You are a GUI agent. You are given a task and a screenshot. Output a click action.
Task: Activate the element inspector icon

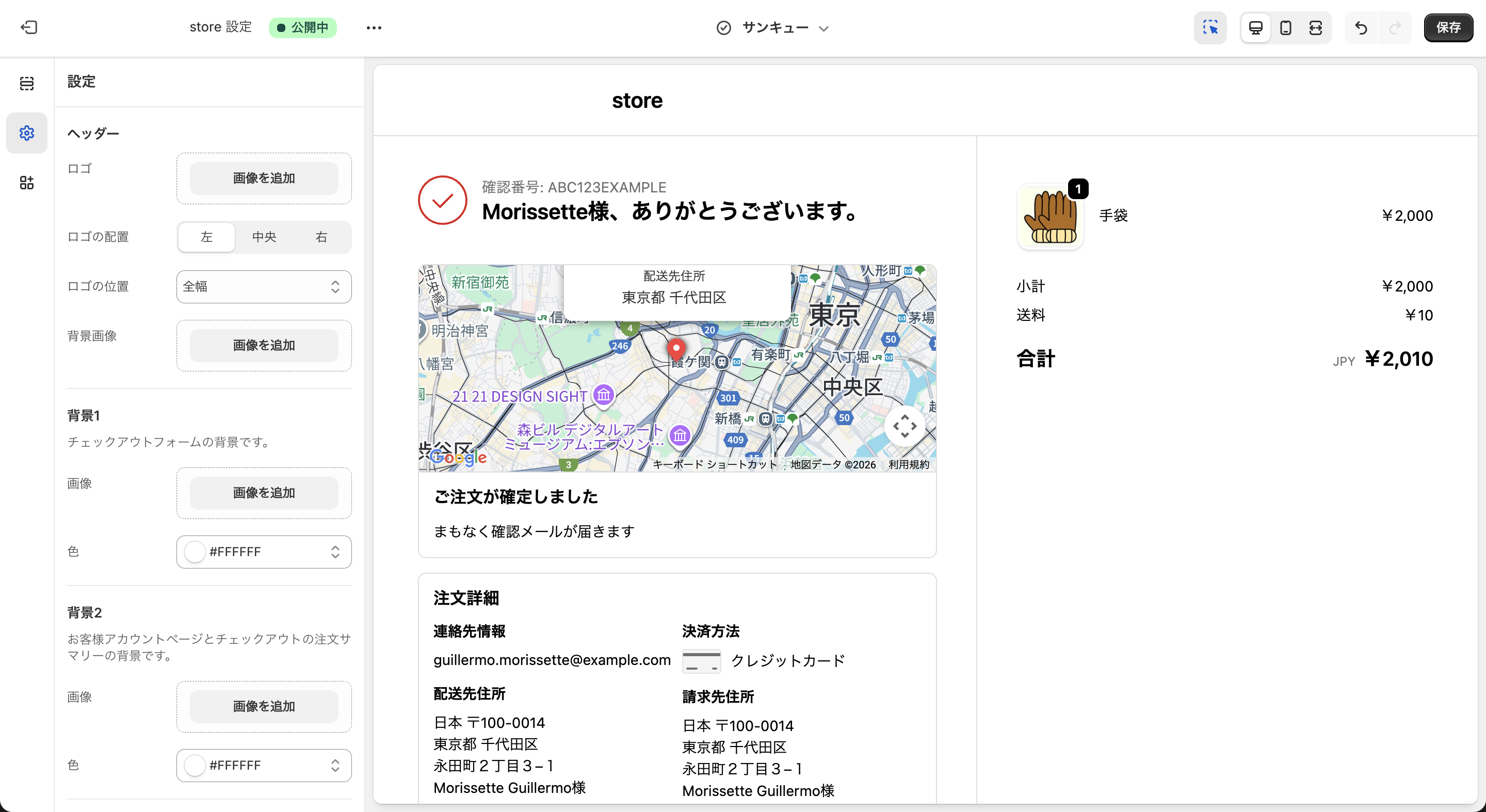1209,27
